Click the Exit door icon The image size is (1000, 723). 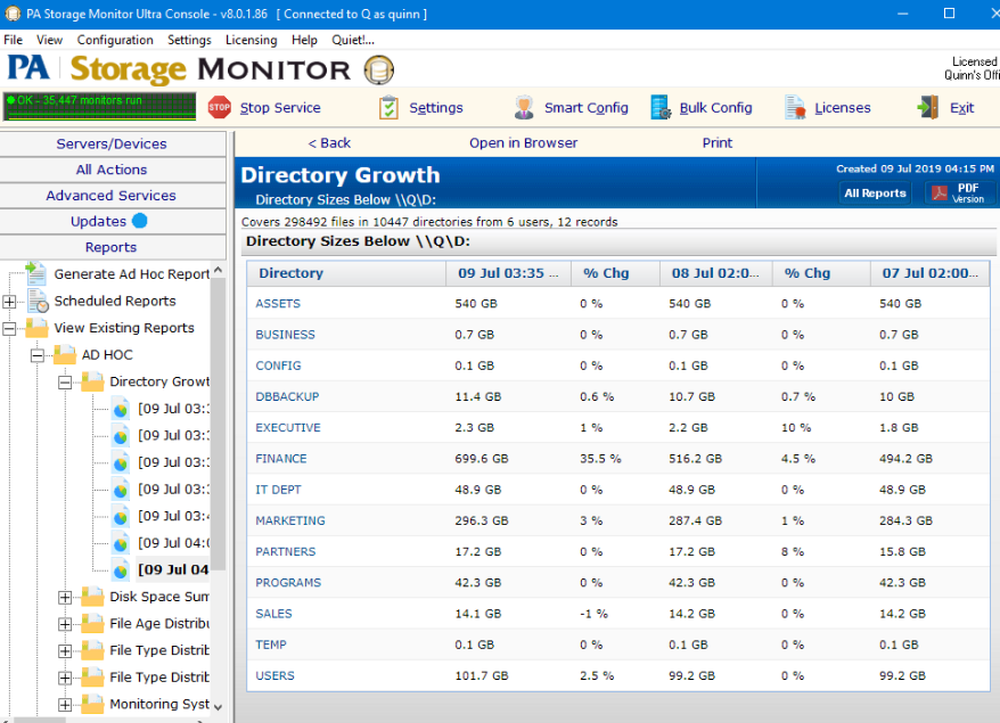(928, 107)
